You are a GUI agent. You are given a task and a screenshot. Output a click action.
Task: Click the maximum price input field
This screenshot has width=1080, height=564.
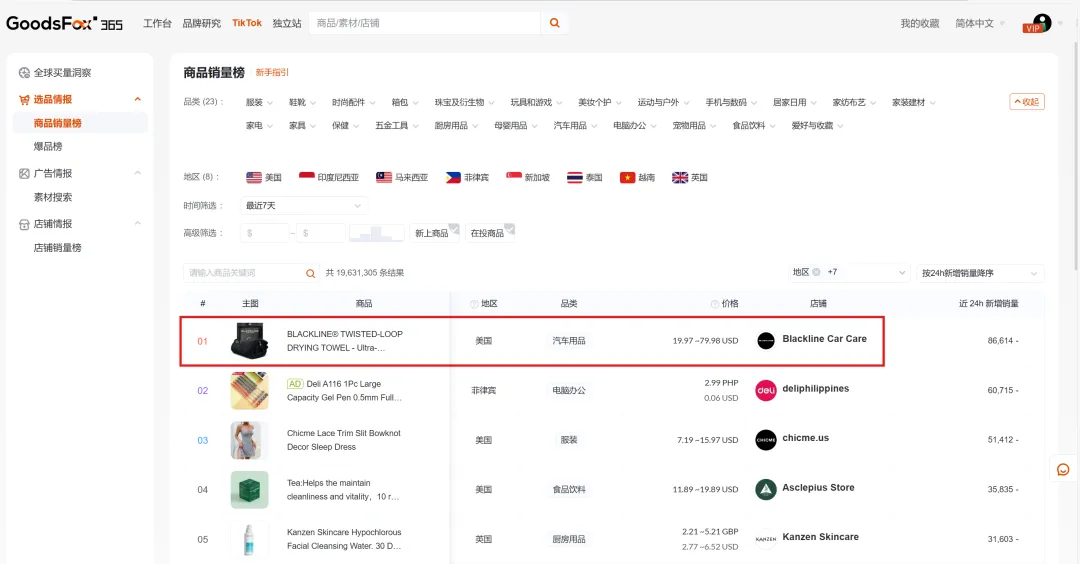(x=321, y=233)
